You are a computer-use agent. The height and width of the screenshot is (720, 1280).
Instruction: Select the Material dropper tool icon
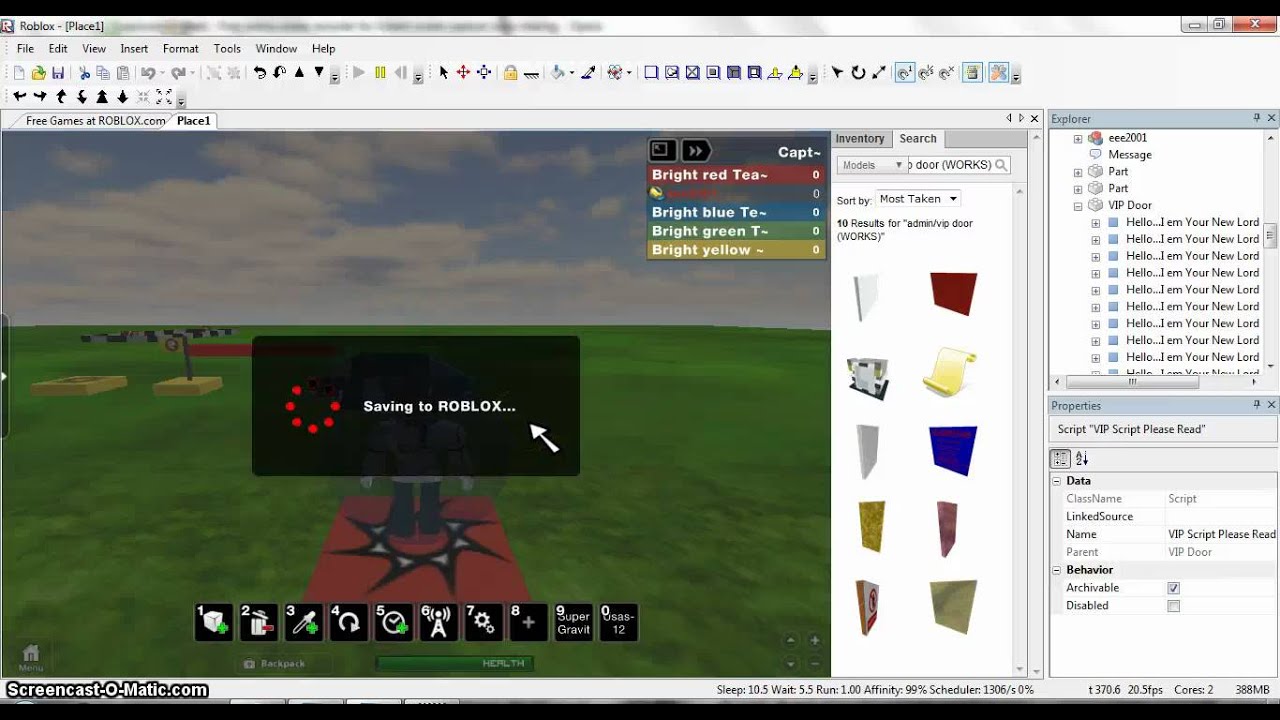[588, 73]
